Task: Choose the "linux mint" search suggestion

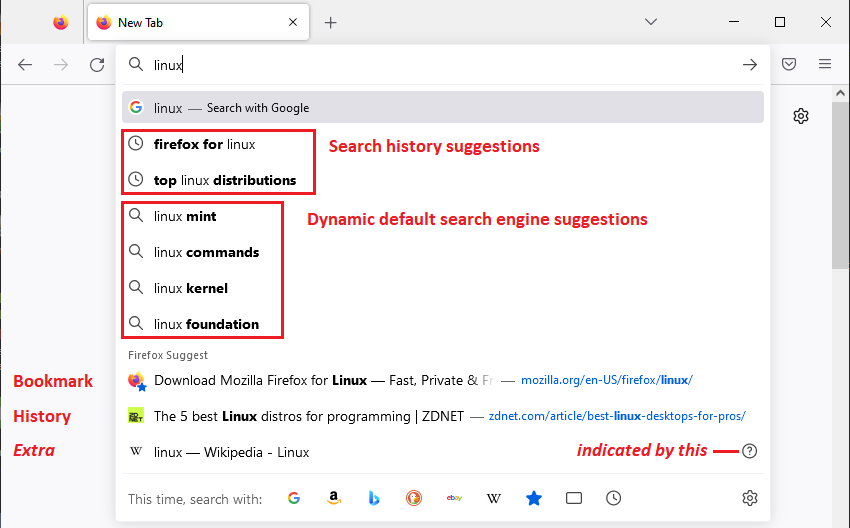Action: pyautogui.click(x=185, y=216)
